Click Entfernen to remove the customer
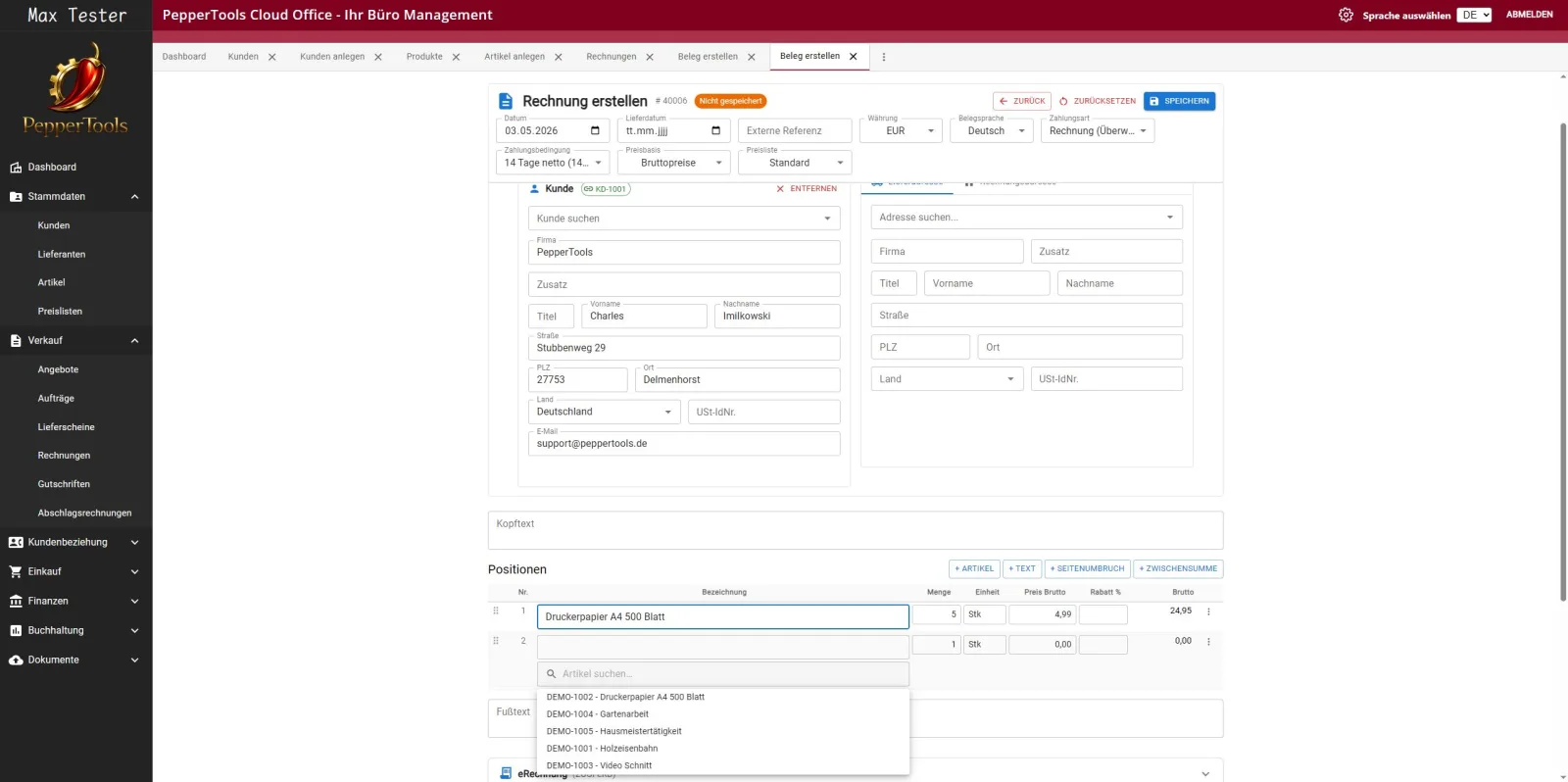Image resolution: width=1568 pixels, height=782 pixels. (807, 189)
